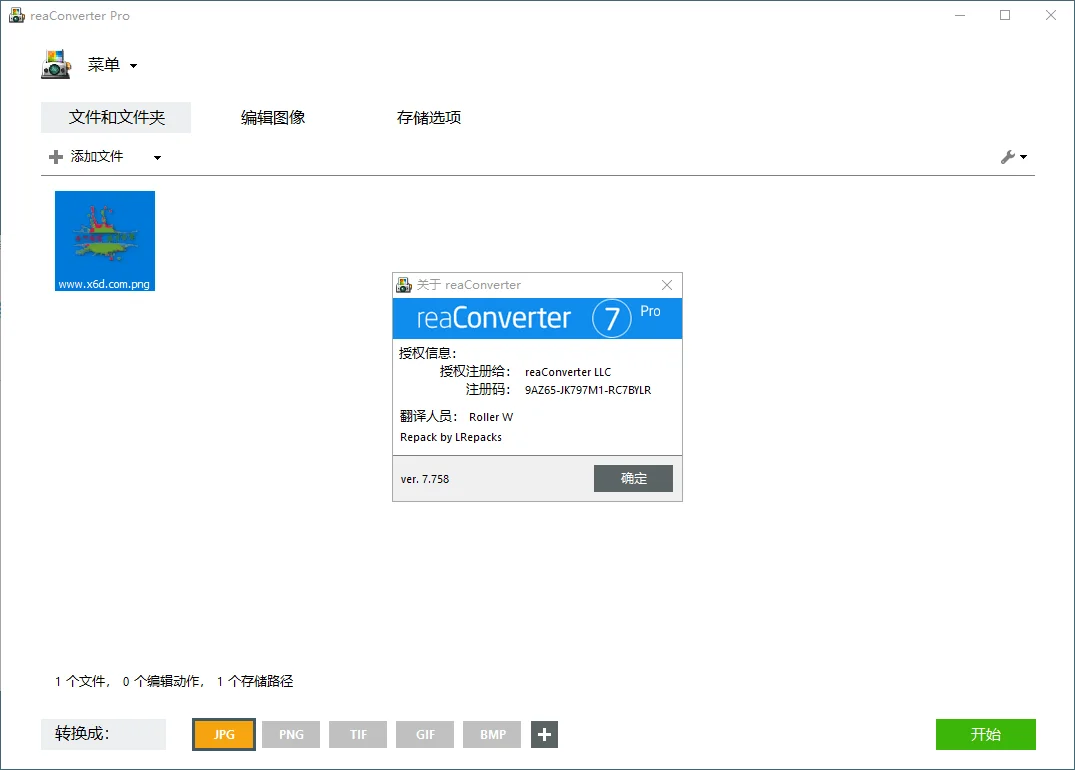Click the reaConverter icon in the title bar
Screen dimensions: 1075x770
pyautogui.click(x=16, y=15)
